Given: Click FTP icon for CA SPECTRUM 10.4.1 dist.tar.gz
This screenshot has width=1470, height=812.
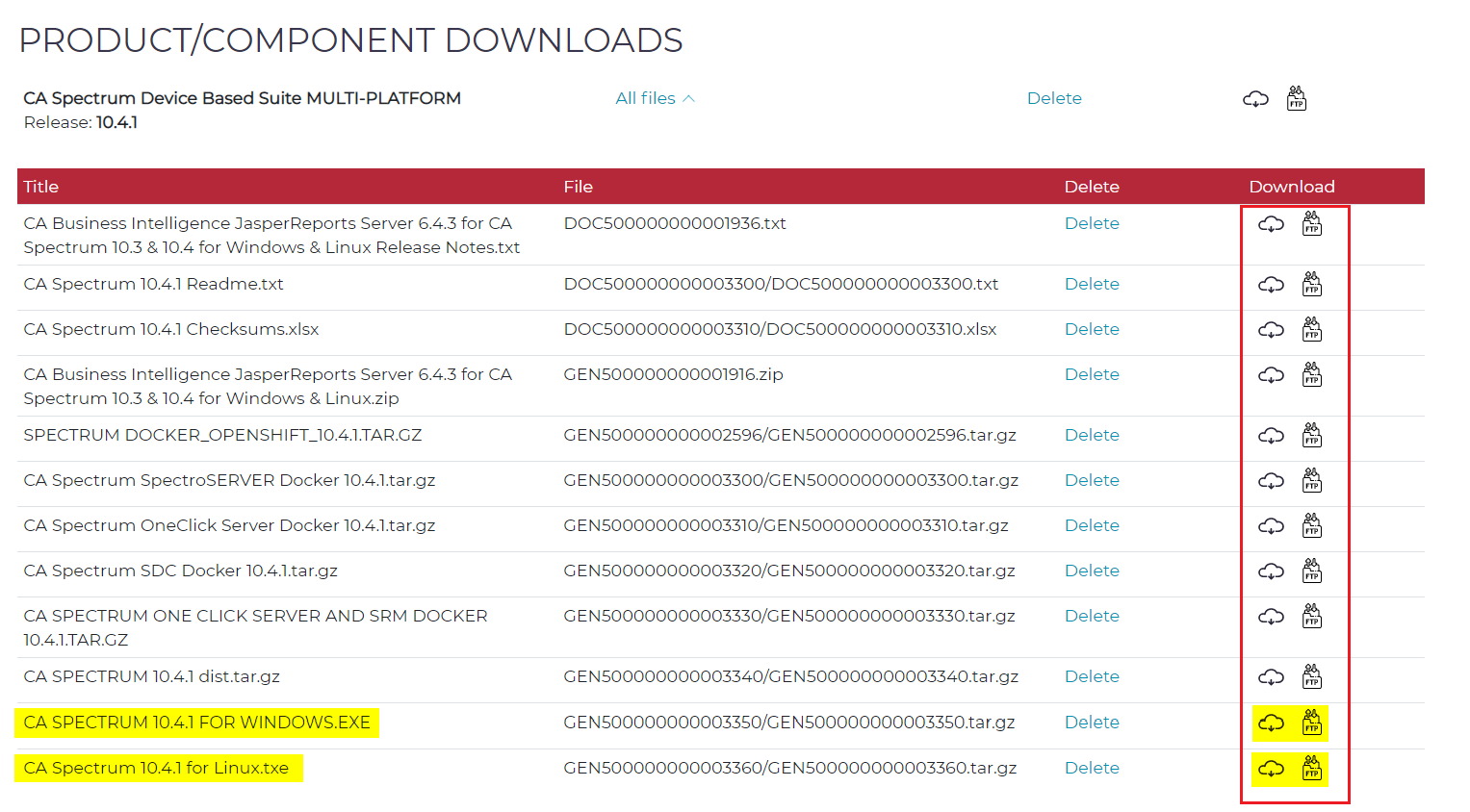Looking at the screenshot, I should 1312,676.
